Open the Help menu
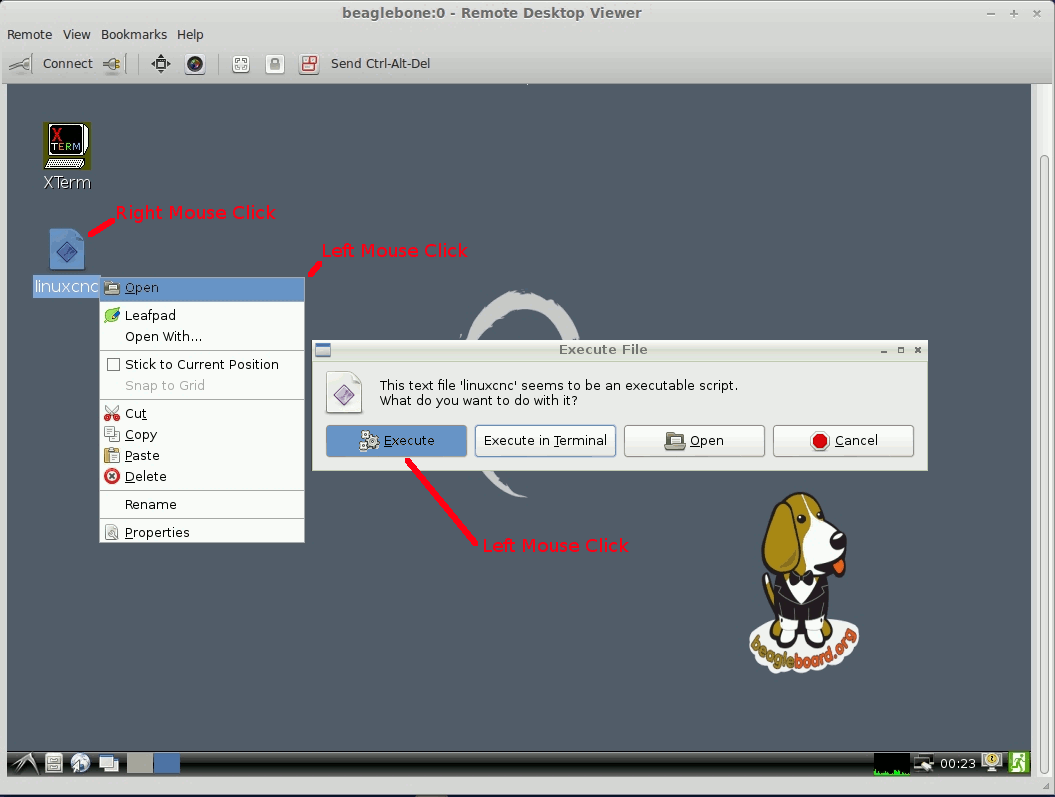This screenshot has width=1055, height=797. click(x=190, y=34)
